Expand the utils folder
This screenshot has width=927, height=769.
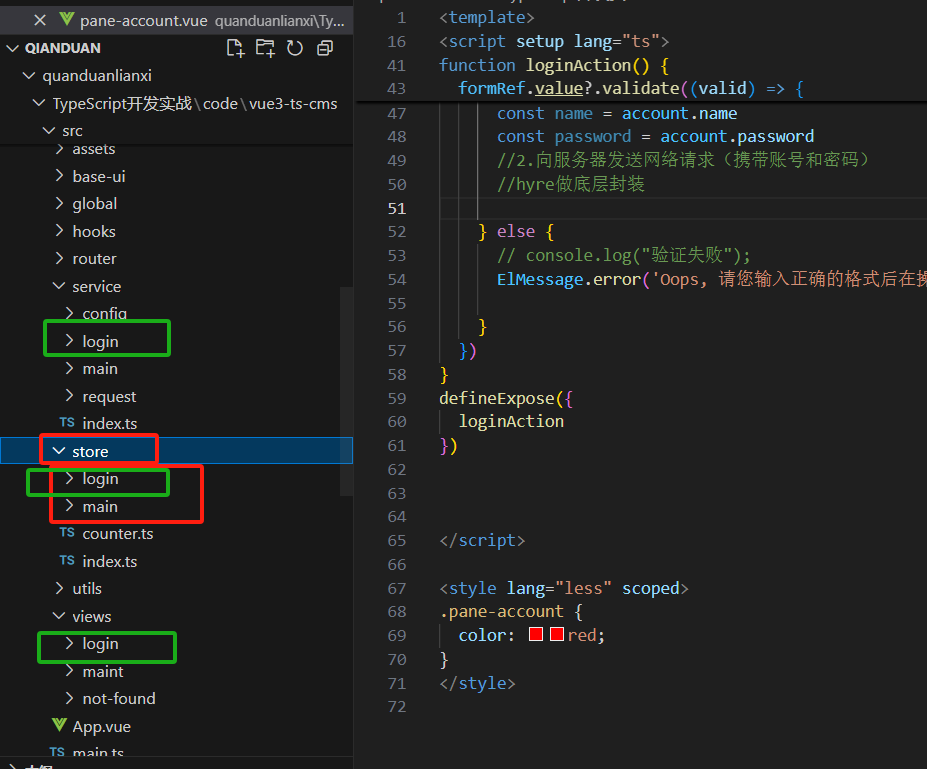pyautogui.click(x=59, y=588)
